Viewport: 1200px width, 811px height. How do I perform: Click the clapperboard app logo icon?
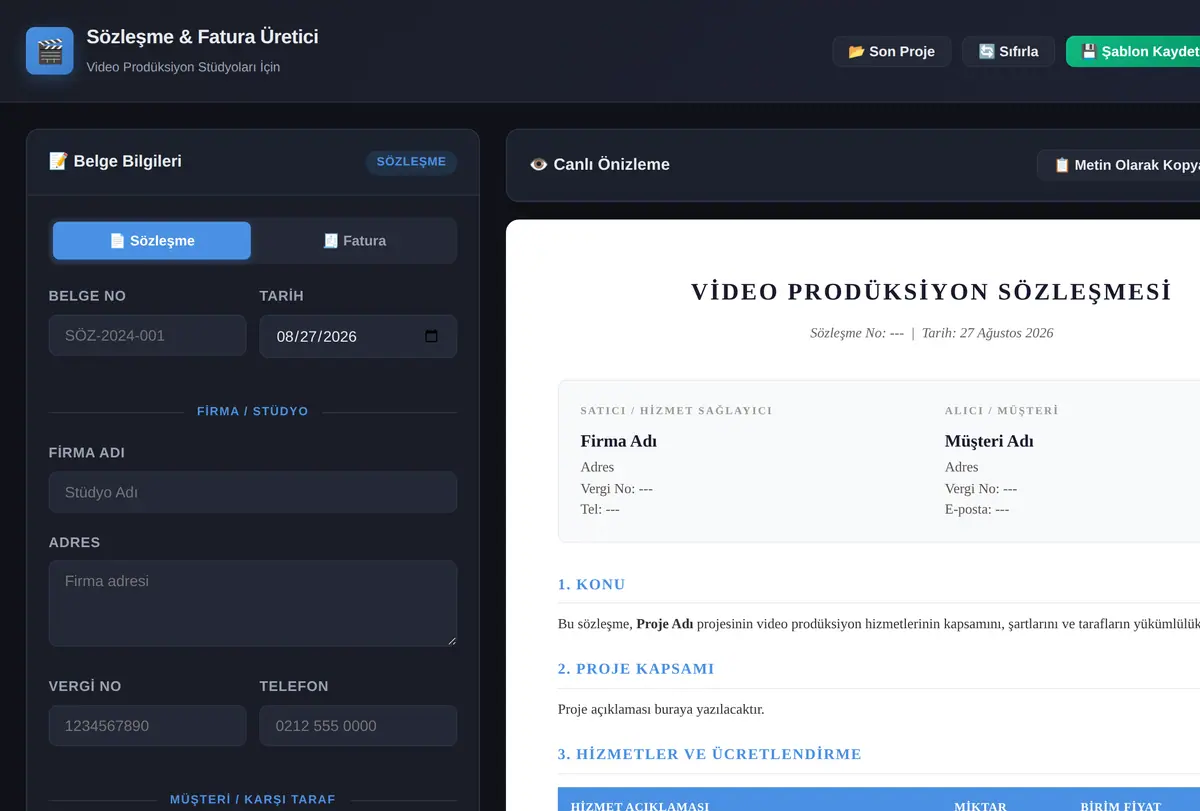(50, 51)
